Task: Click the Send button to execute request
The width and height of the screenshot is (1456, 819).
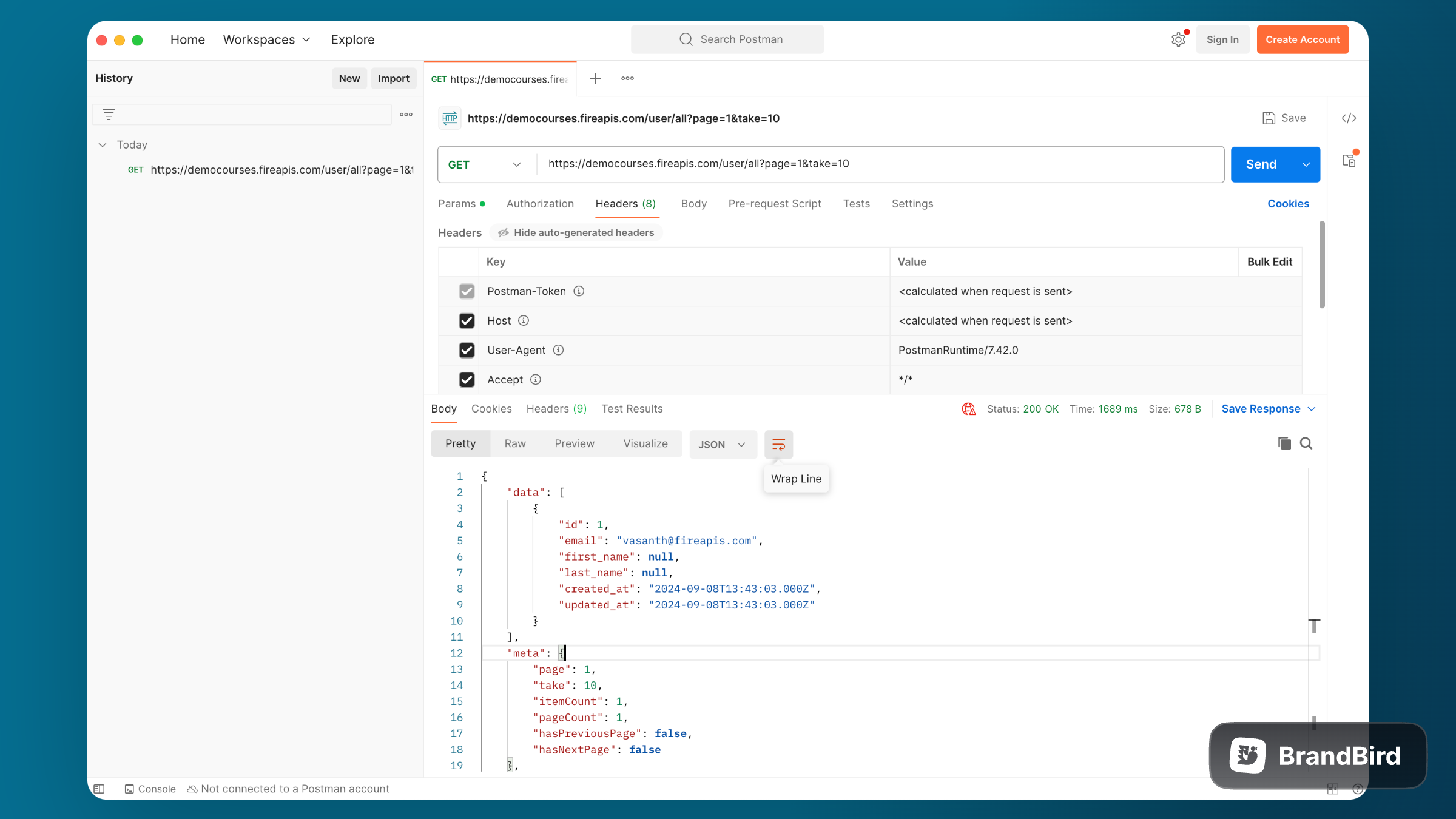Action: (1261, 164)
